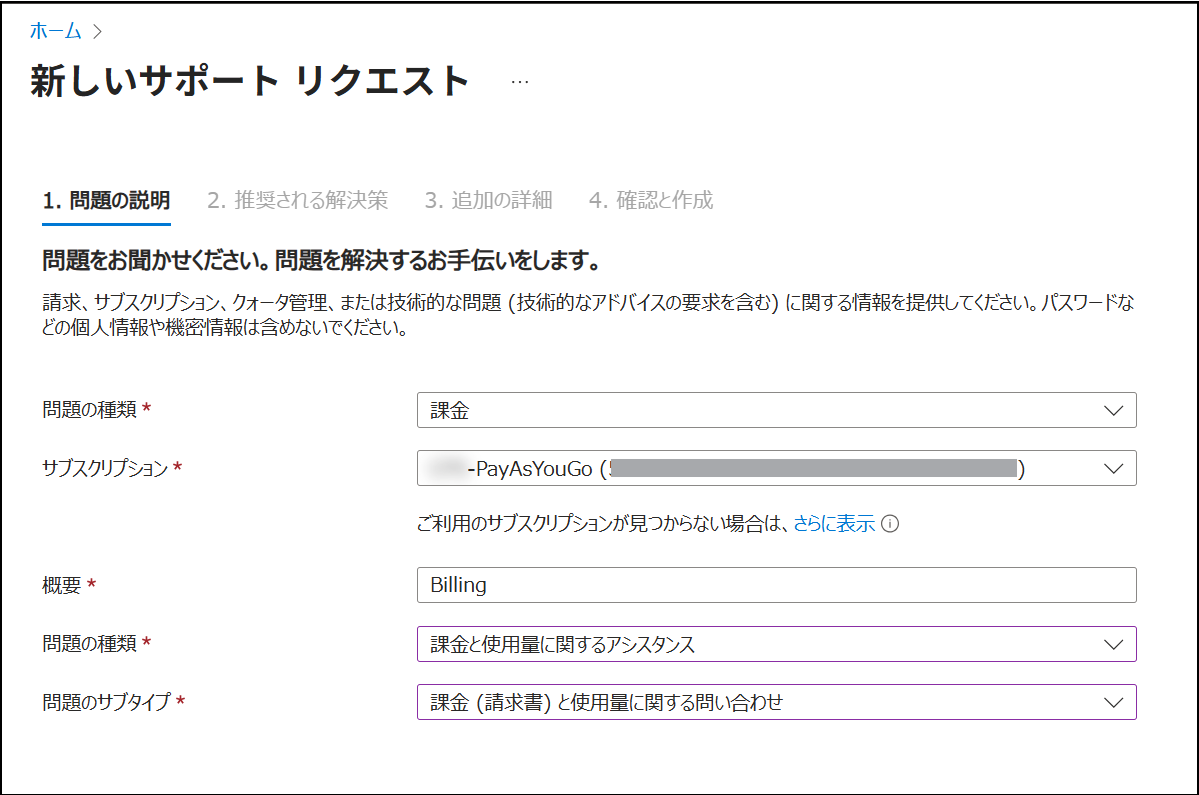Viewport: 1199px width, 795px height.
Task: Open the ホーム breadcrumb link
Action: (55, 31)
